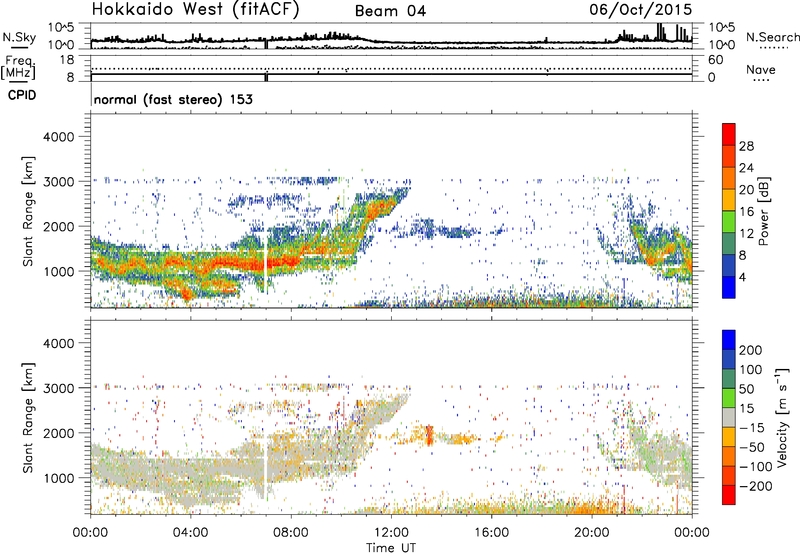Select the '1000' tick in the velocity panel
The height and width of the screenshot is (554, 800).
tap(59, 478)
